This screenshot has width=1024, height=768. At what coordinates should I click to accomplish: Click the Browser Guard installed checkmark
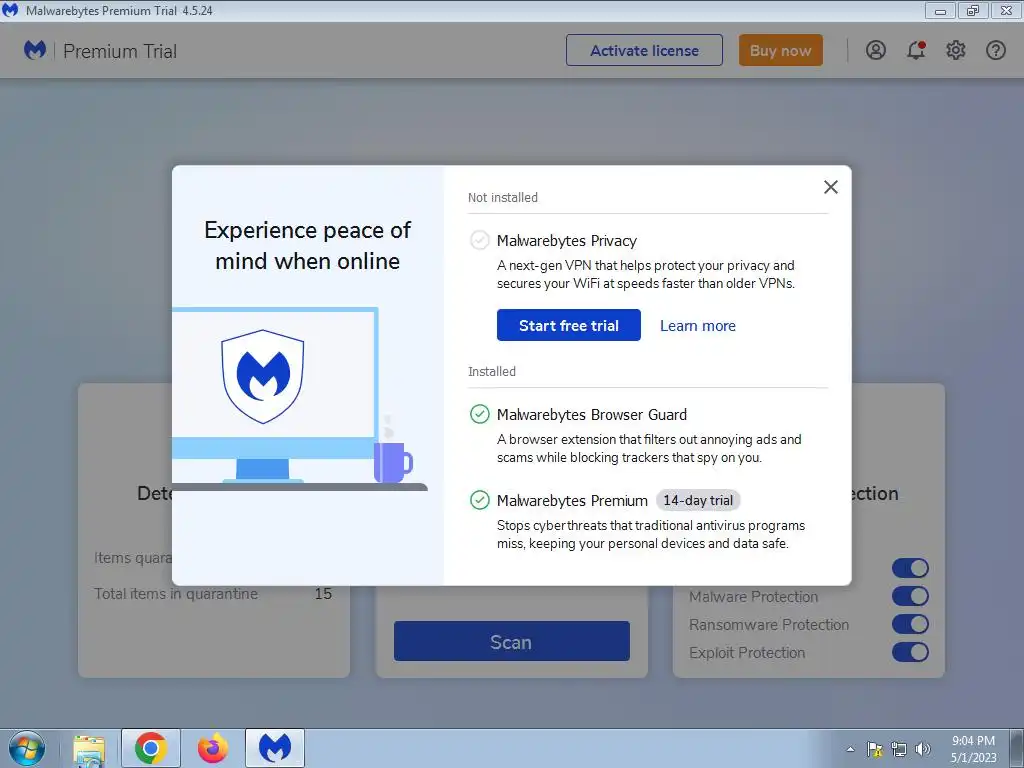pos(479,414)
